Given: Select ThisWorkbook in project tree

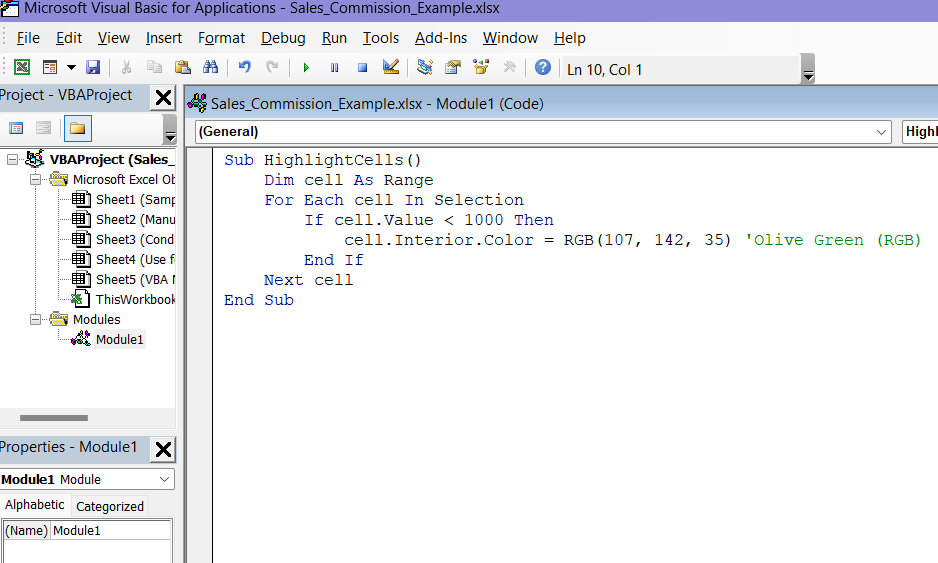Looking at the screenshot, I should point(124,299).
